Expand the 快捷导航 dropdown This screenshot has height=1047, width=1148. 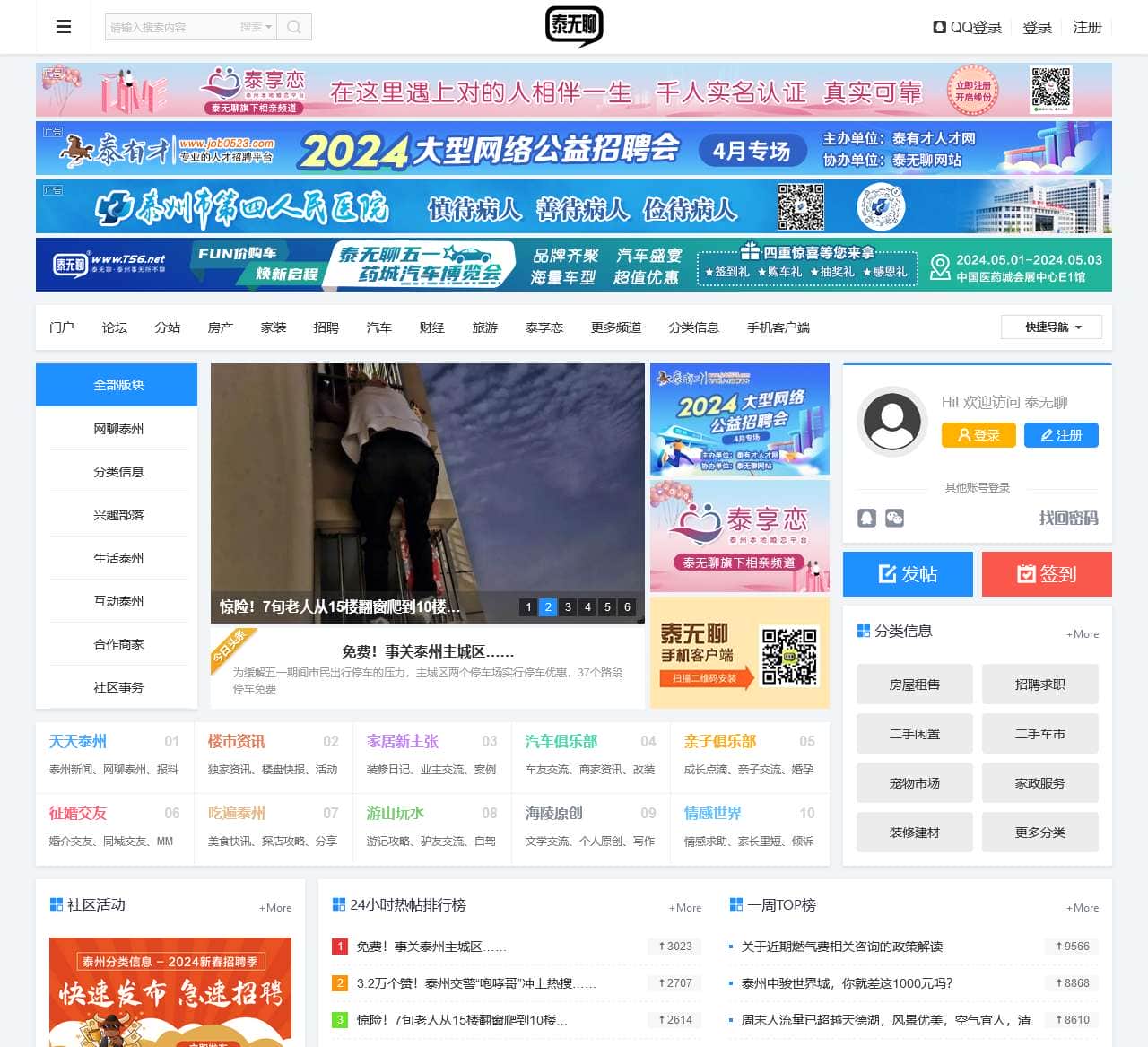(x=1052, y=327)
